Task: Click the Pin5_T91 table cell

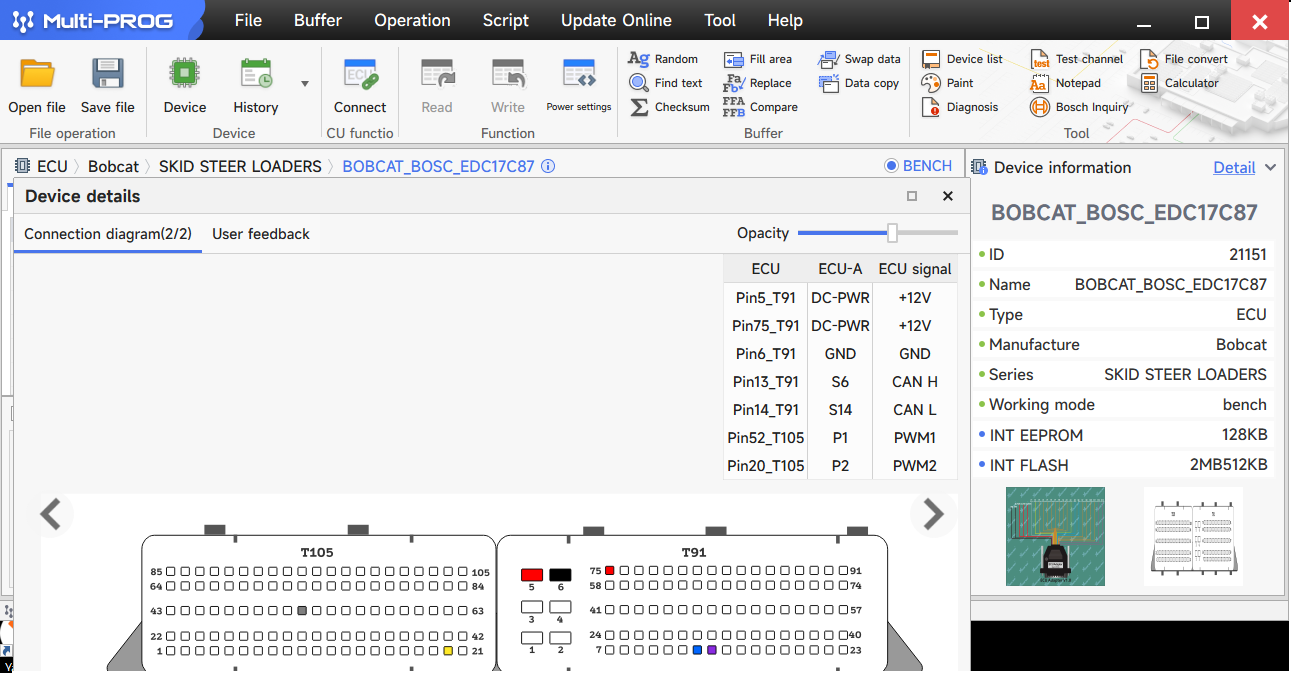Action: 765,298
